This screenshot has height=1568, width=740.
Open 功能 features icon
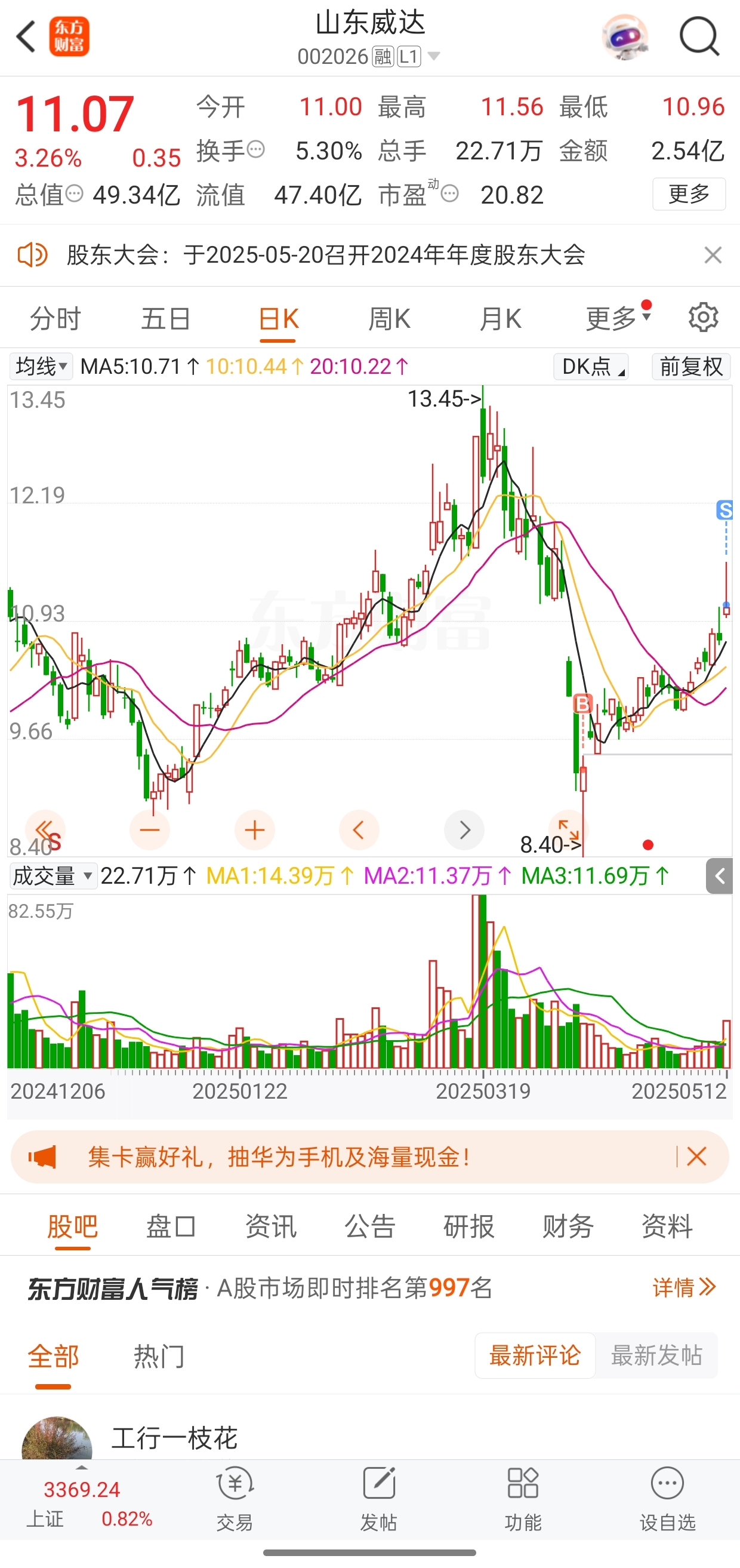523,1499
